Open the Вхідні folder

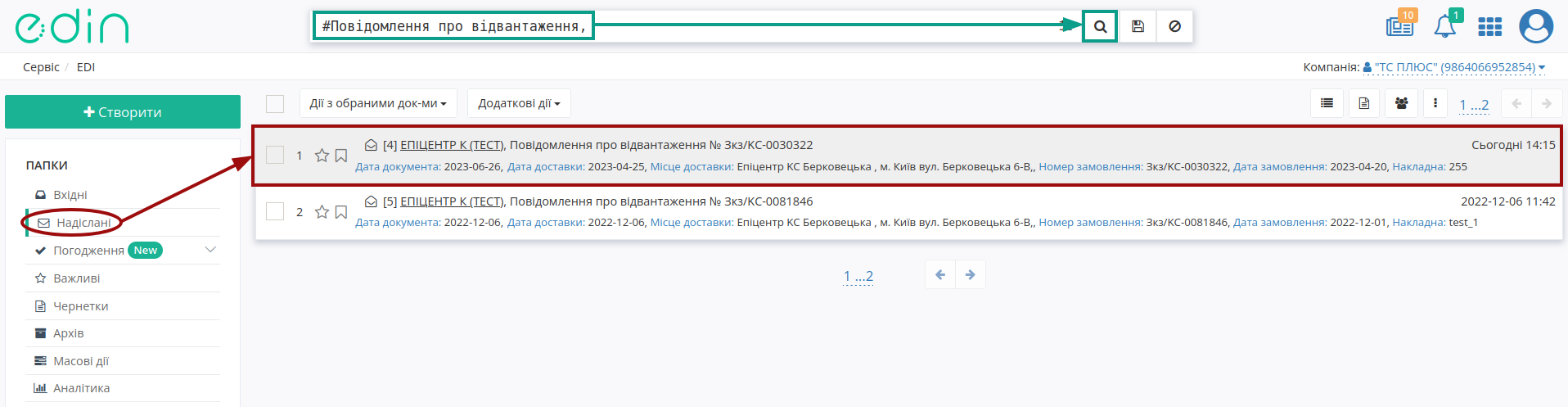pos(70,195)
